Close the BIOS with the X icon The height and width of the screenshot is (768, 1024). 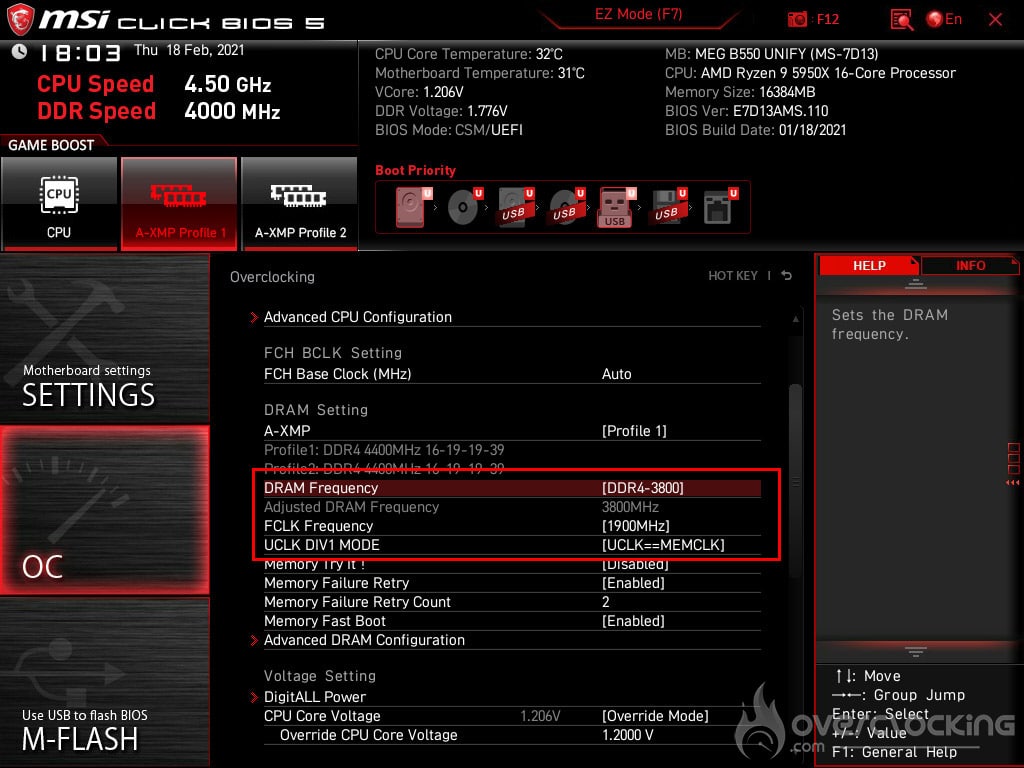(x=995, y=20)
